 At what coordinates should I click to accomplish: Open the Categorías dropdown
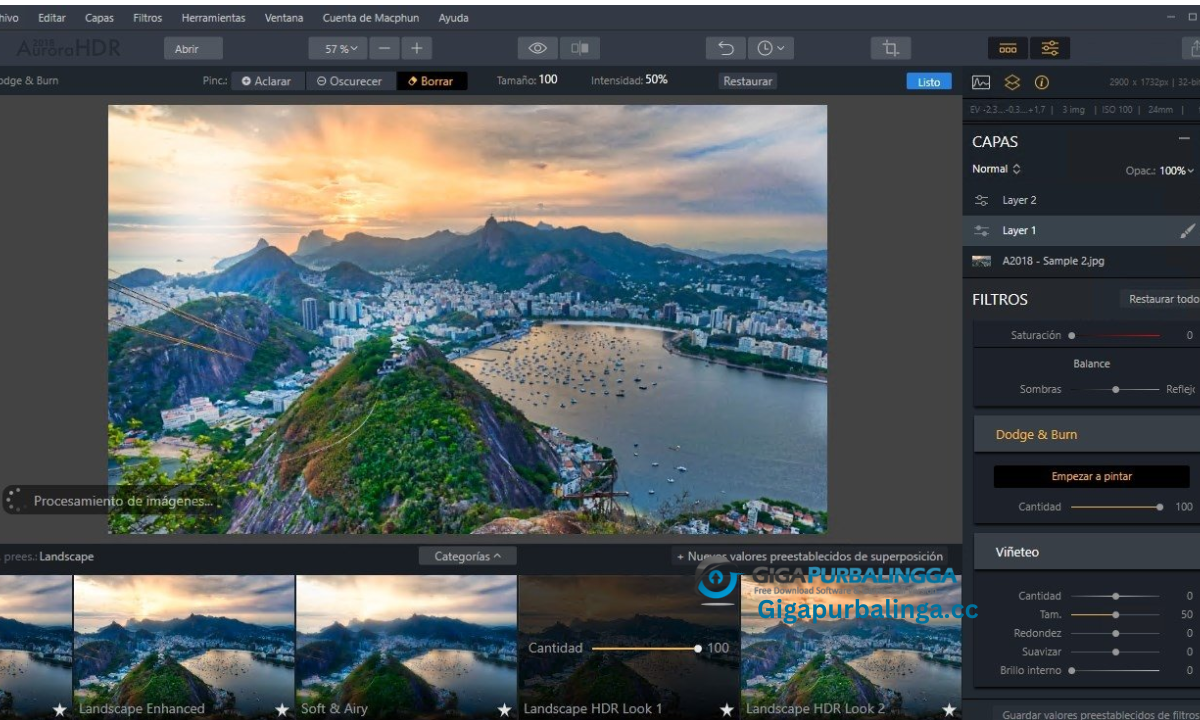pos(468,556)
